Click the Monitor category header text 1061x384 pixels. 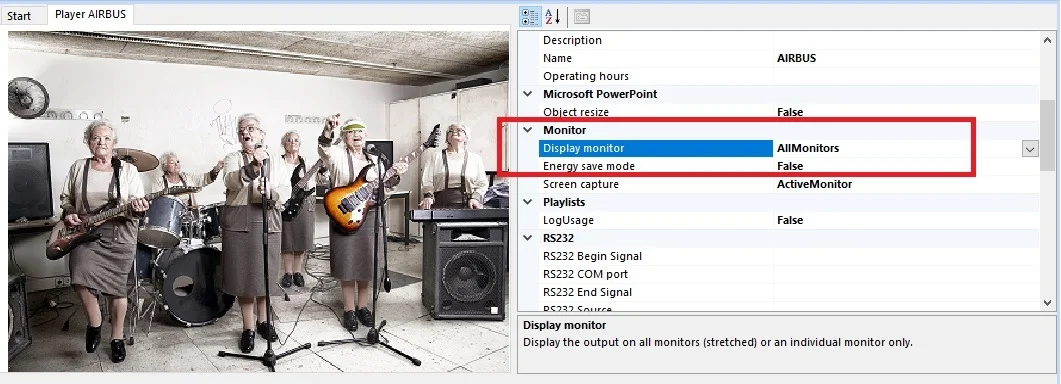coord(564,130)
